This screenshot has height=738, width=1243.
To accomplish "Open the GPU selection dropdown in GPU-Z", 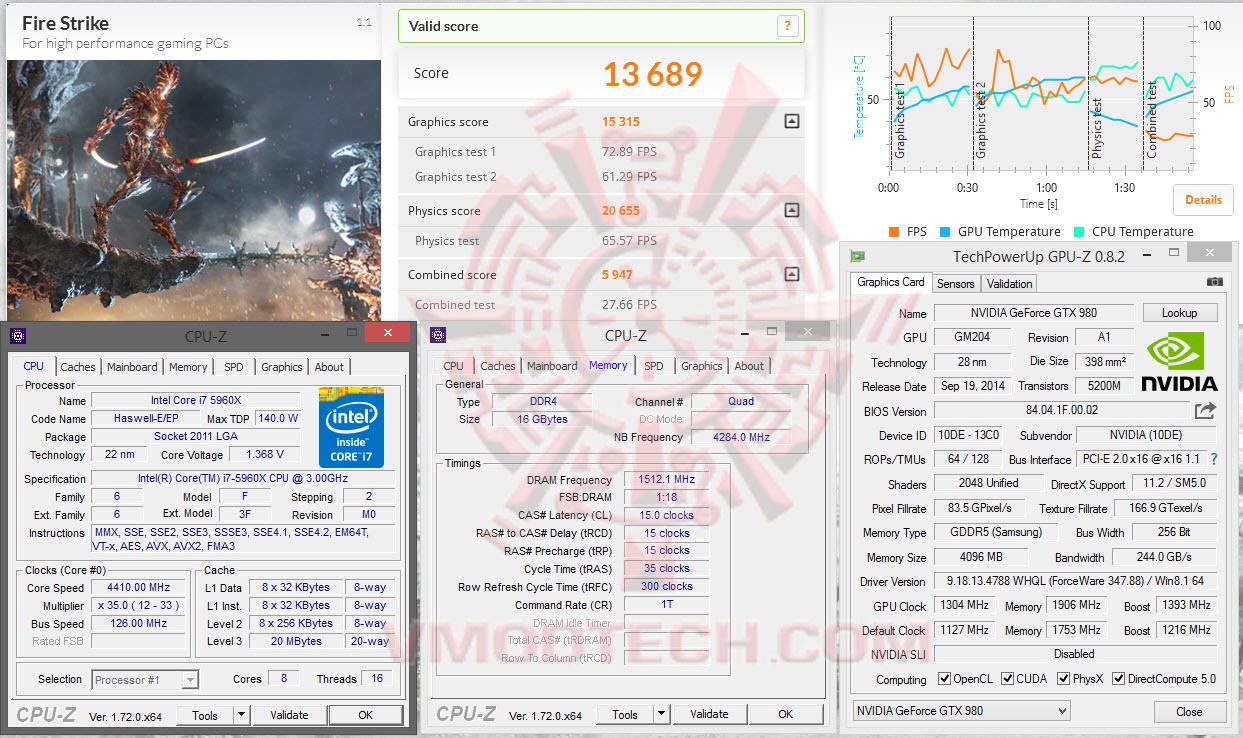I will (961, 711).
